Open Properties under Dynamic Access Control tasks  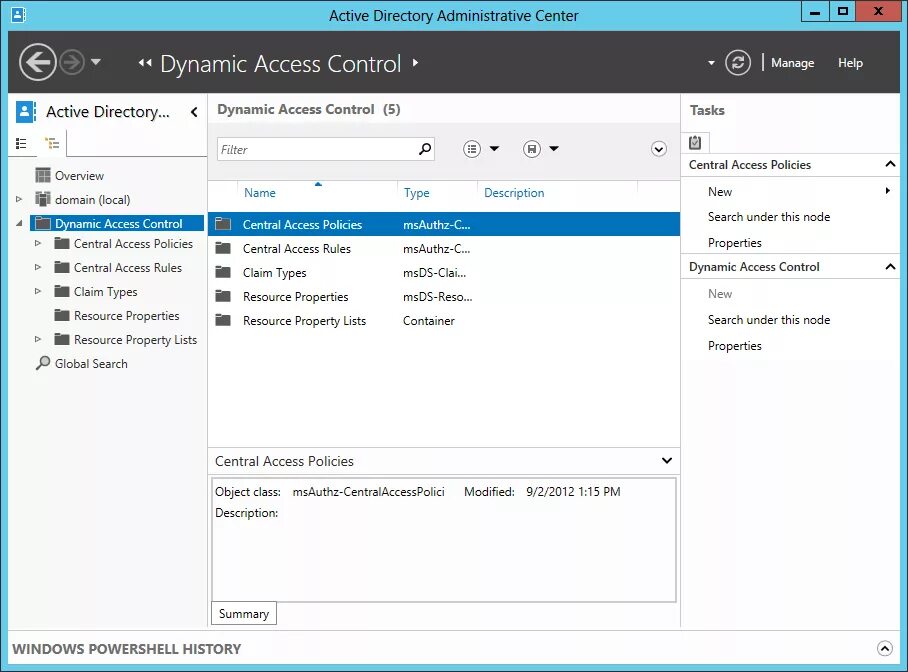click(734, 346)
